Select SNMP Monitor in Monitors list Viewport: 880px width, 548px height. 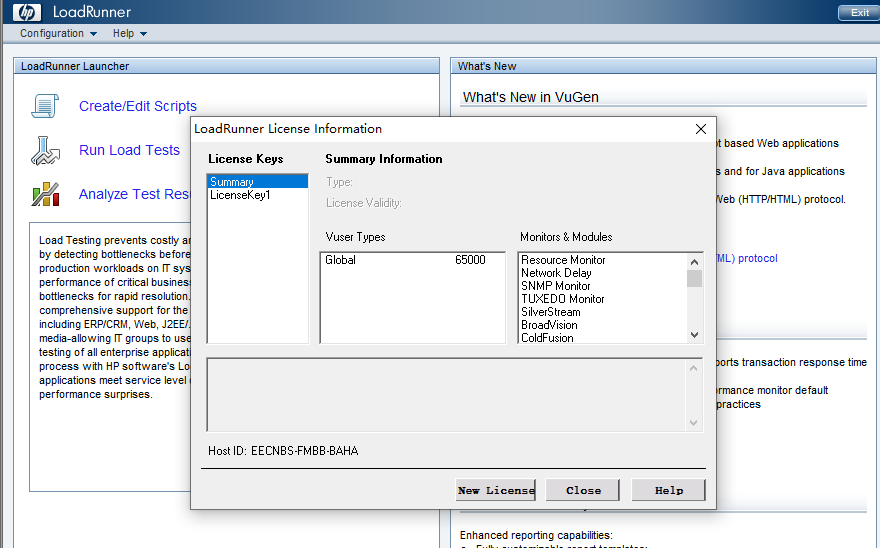coord(556,286)
